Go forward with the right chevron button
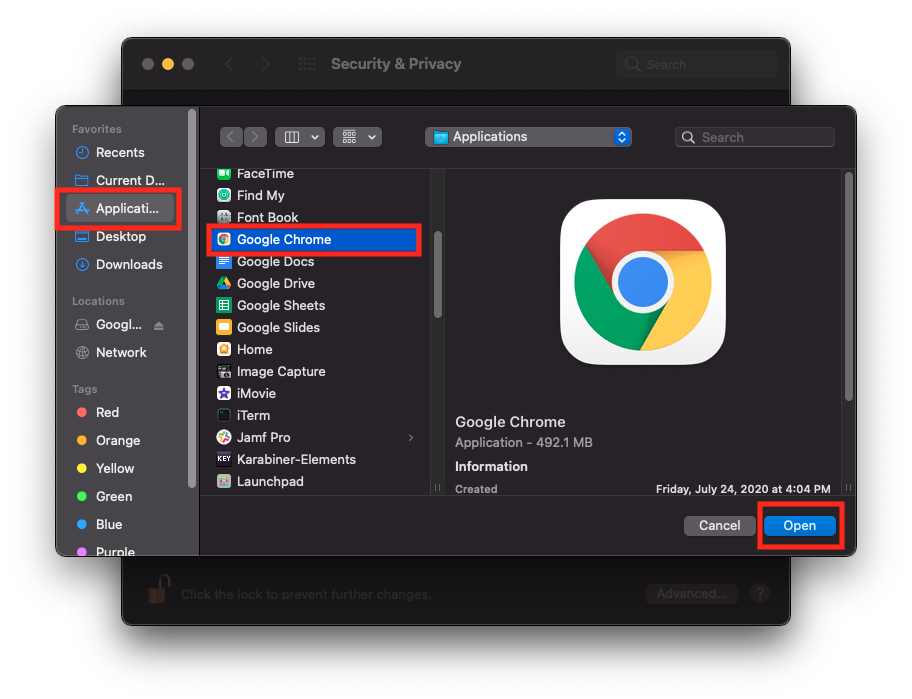 coord(255,137)
